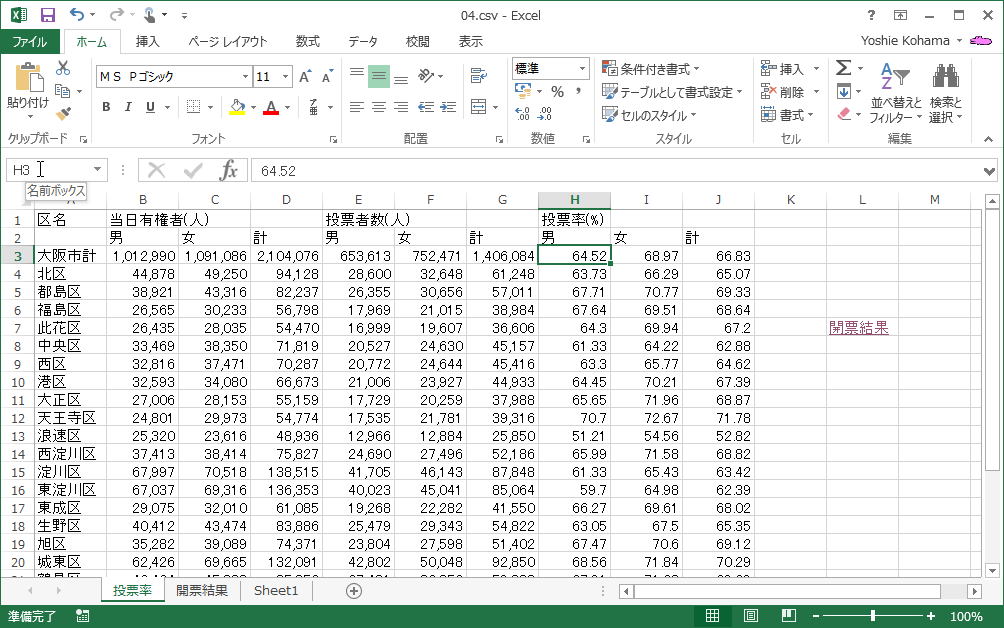
Task: Switch to the 開票結果 sheet tab
Action: [x=202, y=590]
